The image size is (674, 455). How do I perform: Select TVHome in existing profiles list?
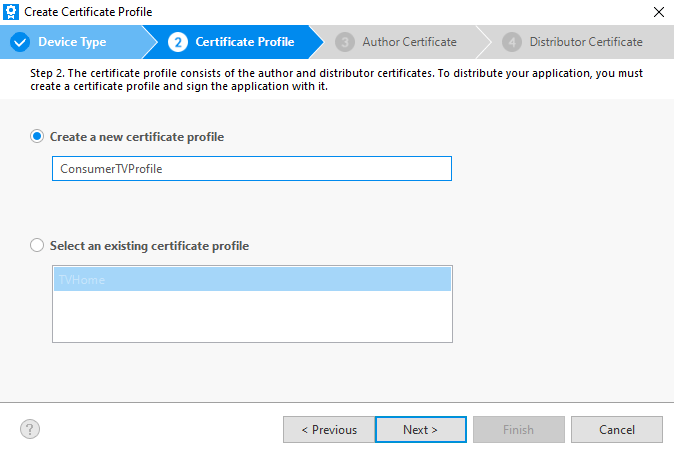coord(252,279)
